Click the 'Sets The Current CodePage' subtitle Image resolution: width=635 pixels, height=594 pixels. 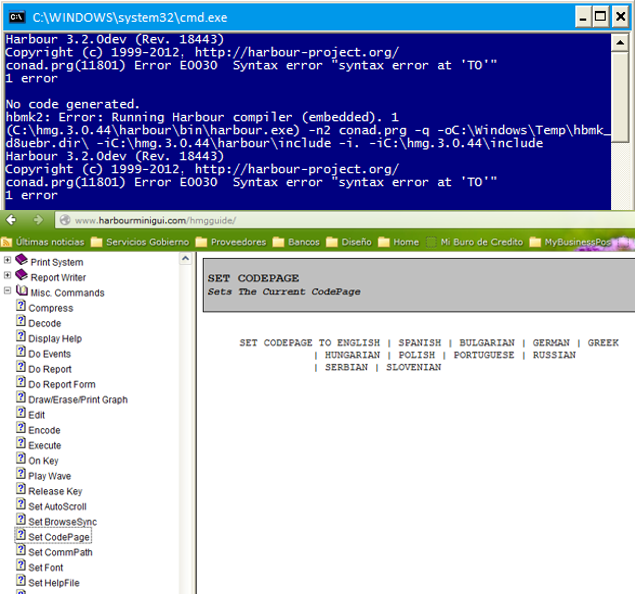click(x=284, y=292)
